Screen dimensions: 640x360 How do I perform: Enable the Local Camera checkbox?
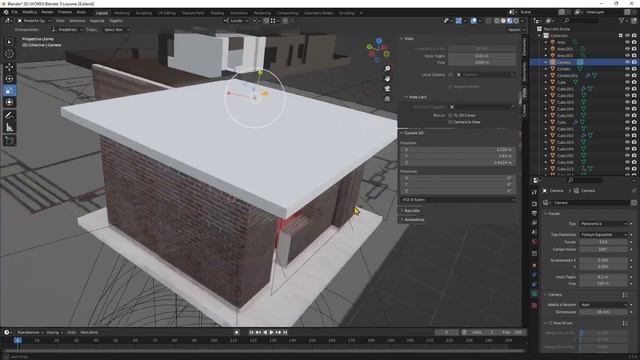pyautogui.click(x=451, y=75)
